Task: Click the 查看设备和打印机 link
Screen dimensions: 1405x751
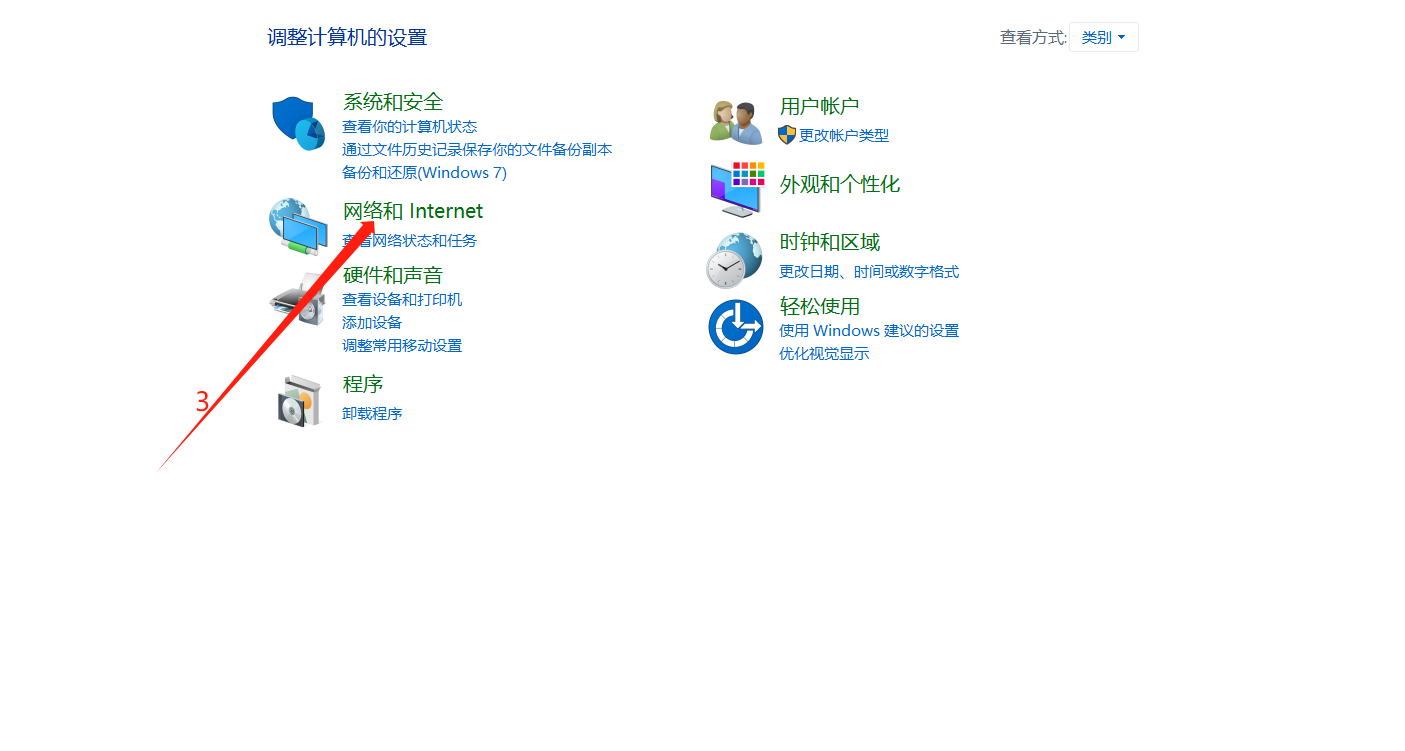Action: [x=402, y=300]
